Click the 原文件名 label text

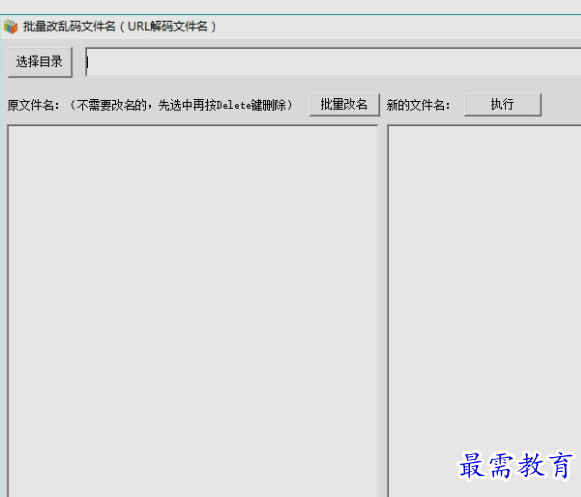click(33, 105)
